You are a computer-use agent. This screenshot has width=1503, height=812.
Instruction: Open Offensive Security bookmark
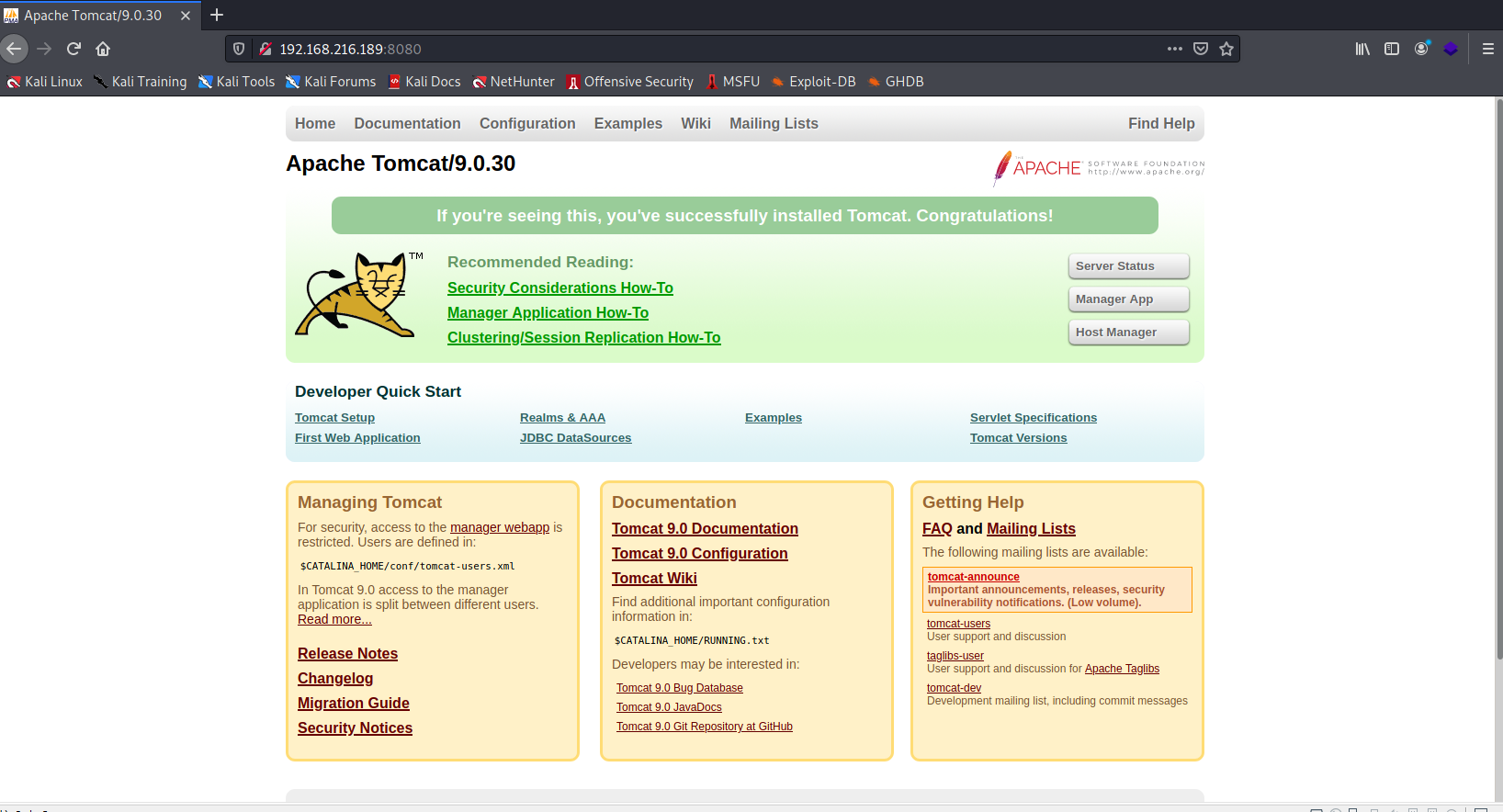click(x=630, y=82)
